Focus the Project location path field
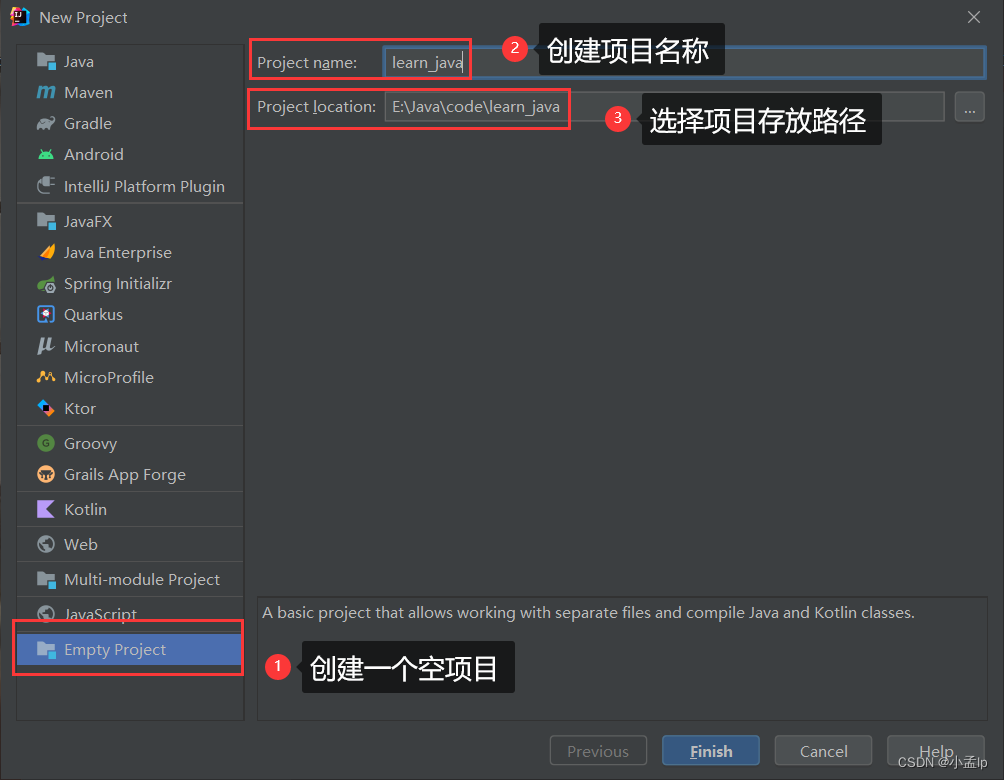The width and height of the screenshot is (1004, 780). tap(664, 106)
